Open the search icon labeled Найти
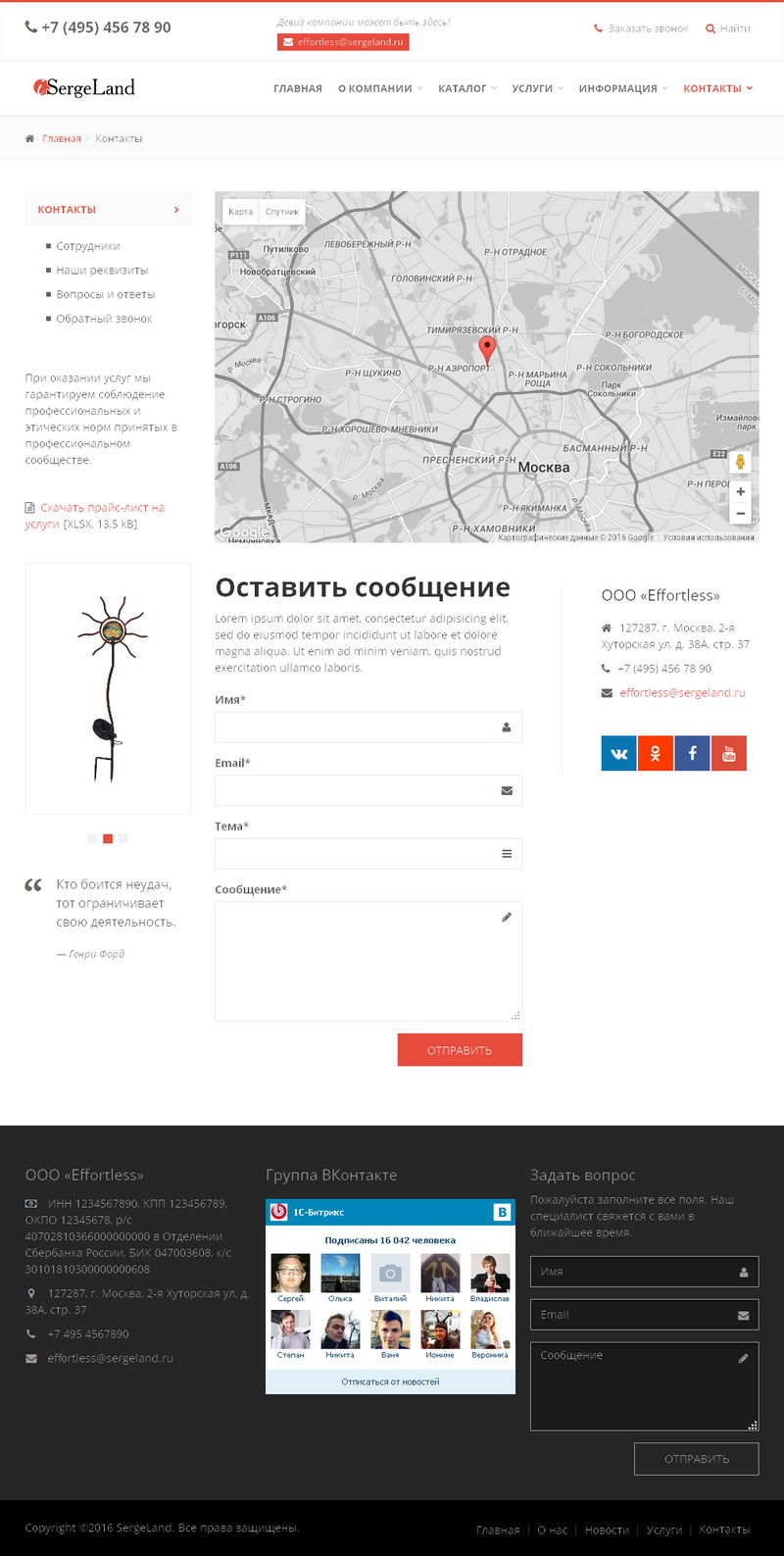Screen dimensions: 784x1556 (728, 28)
